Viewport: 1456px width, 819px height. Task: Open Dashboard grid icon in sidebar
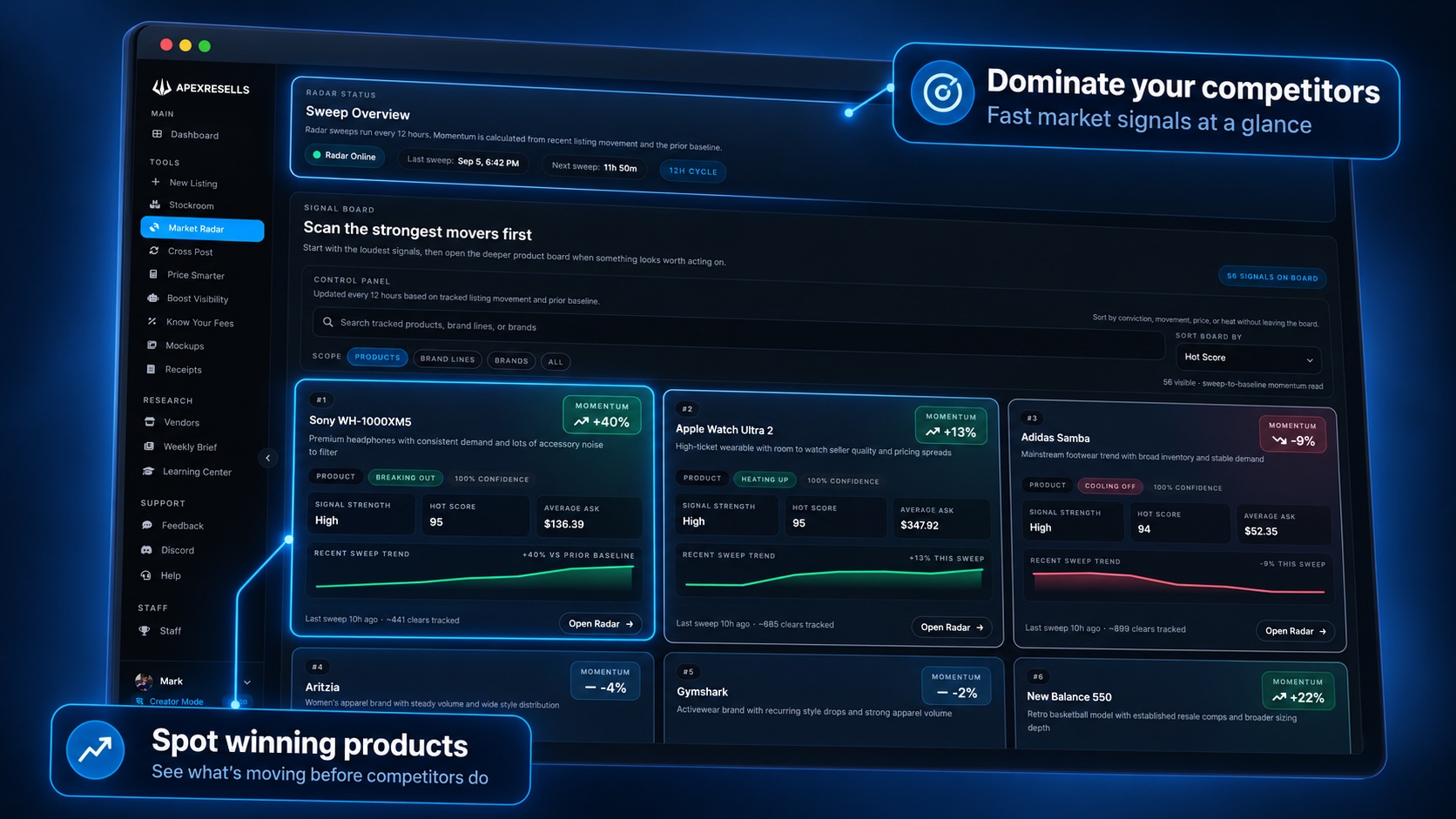(158, 134)
